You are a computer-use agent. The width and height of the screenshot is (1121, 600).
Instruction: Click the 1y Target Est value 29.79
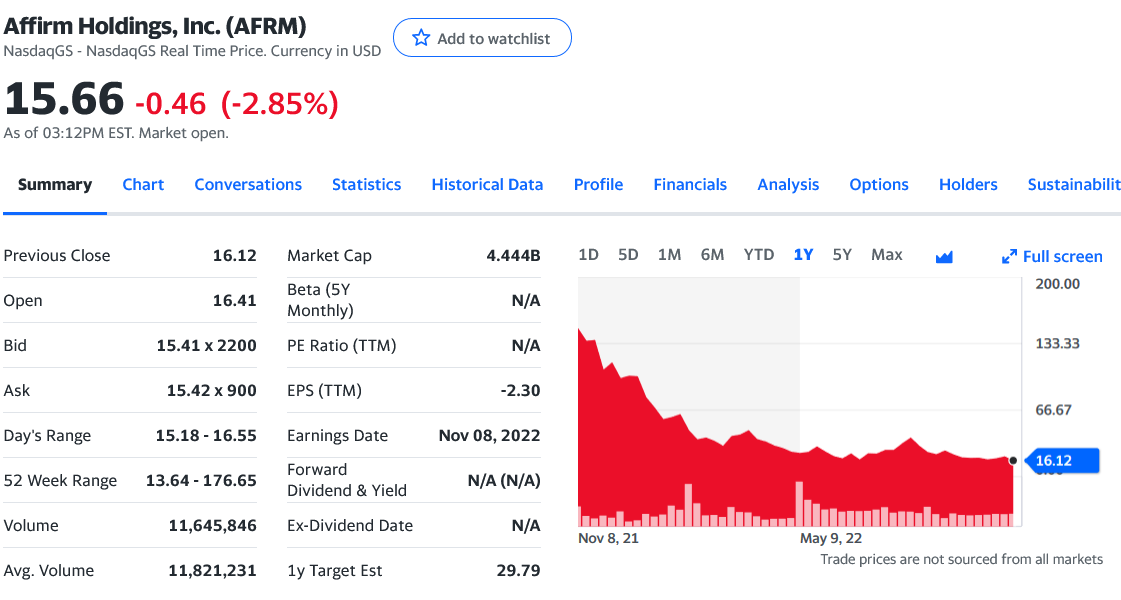click(518, 571)
